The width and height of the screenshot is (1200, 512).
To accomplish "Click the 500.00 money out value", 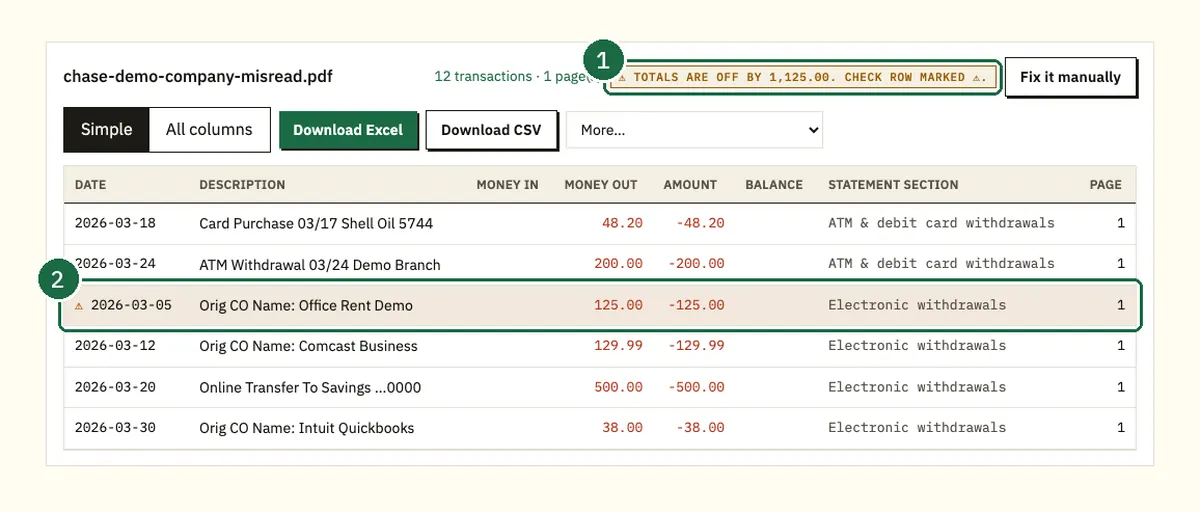I will pos(618,387).
